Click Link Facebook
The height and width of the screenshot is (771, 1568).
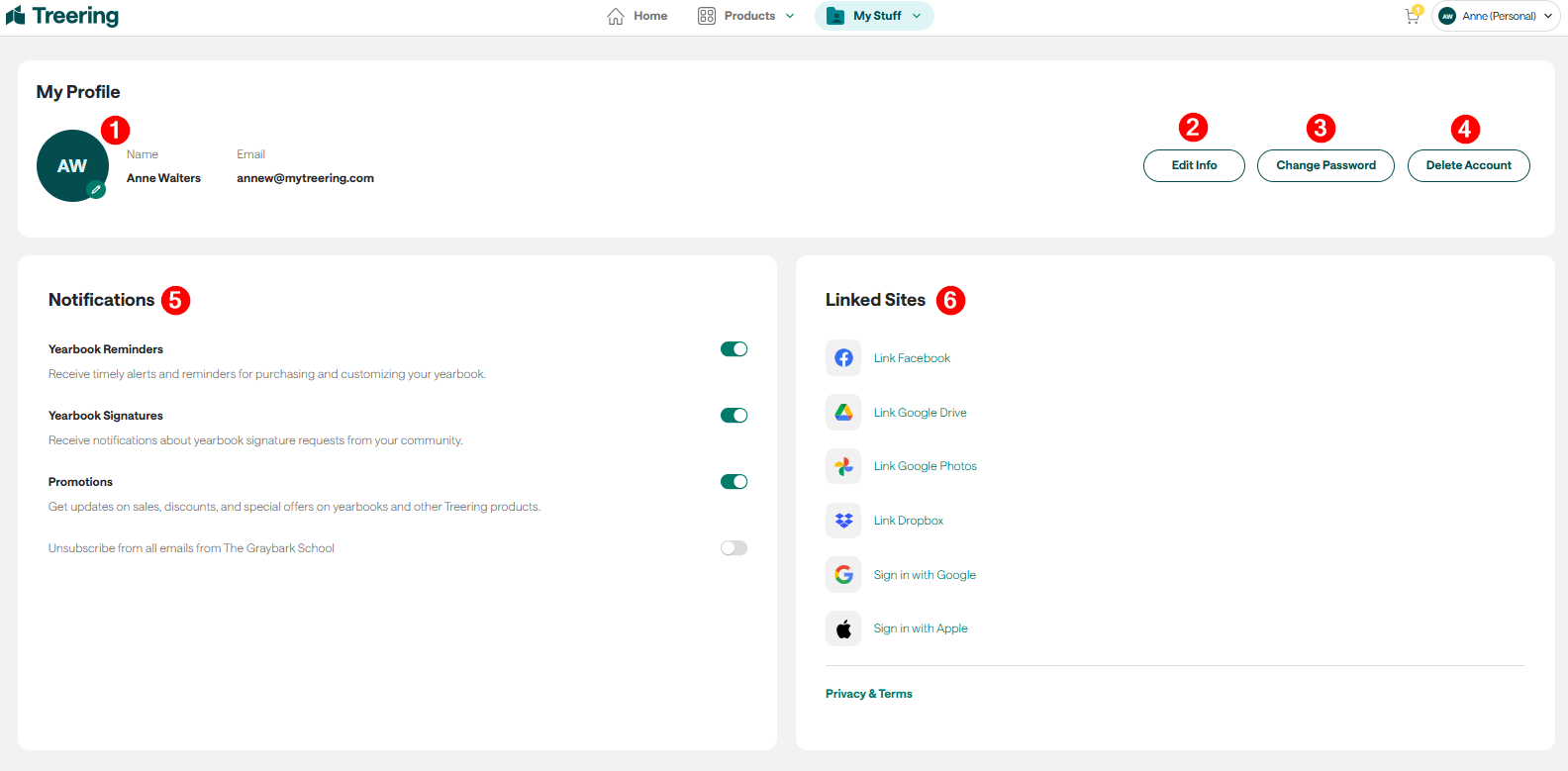[912, 358]
